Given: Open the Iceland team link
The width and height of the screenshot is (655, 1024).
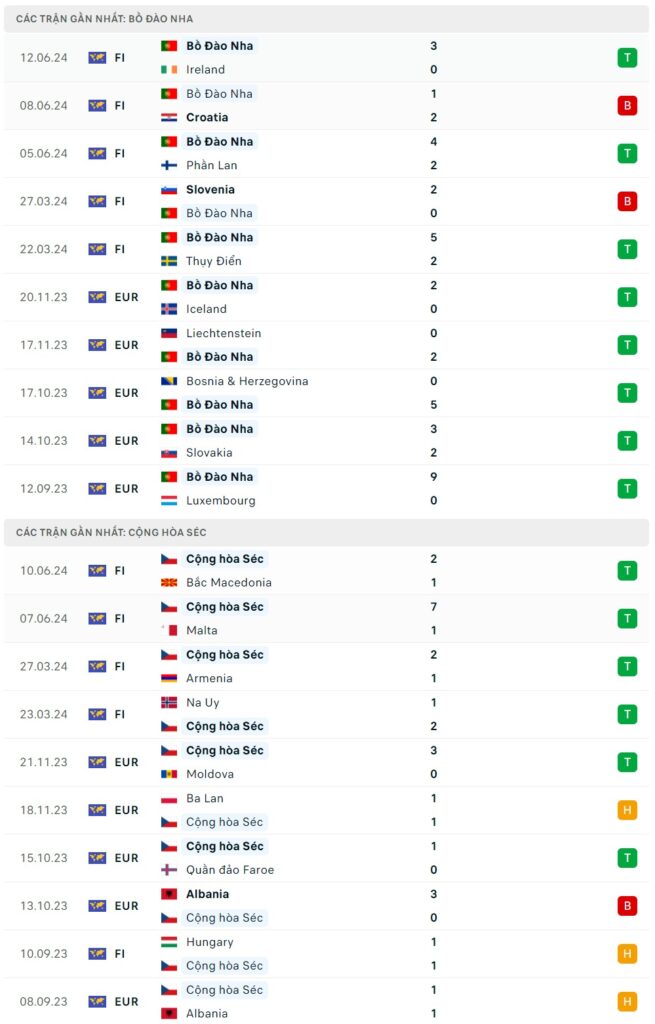Looking at the screenshot, I should pyautogui.click(x=206, y=310).
